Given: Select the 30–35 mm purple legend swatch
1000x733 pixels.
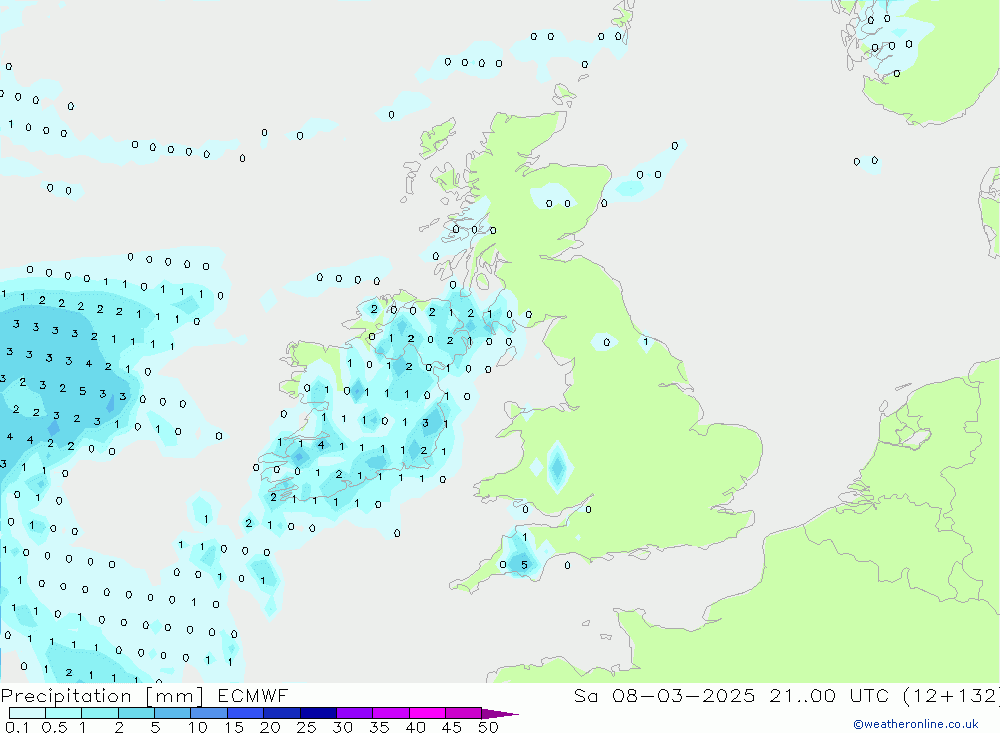Looking at the screenshot, I should (x=354, y=713).
